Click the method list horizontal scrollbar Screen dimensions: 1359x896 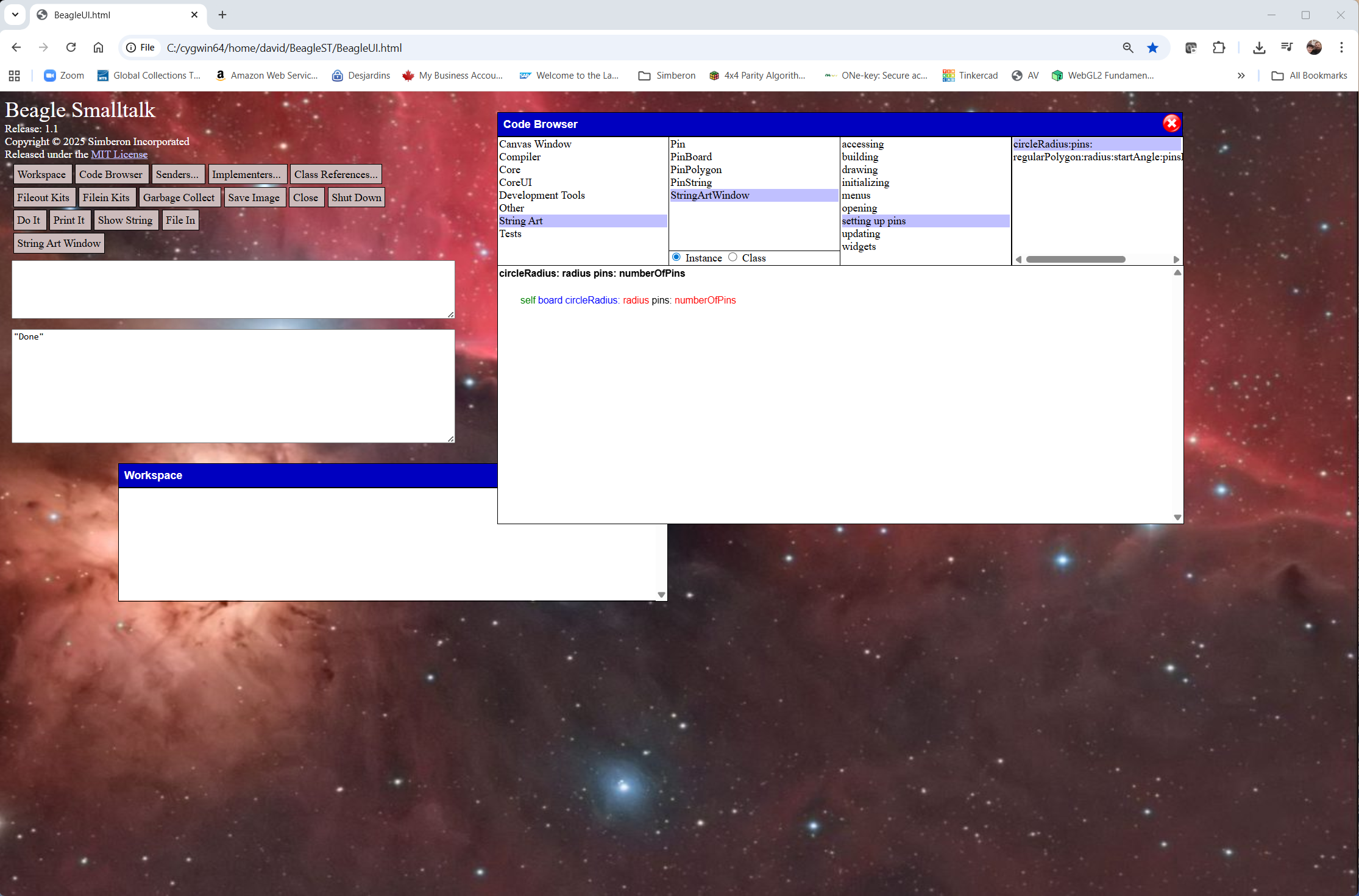tap(1075, 260)
